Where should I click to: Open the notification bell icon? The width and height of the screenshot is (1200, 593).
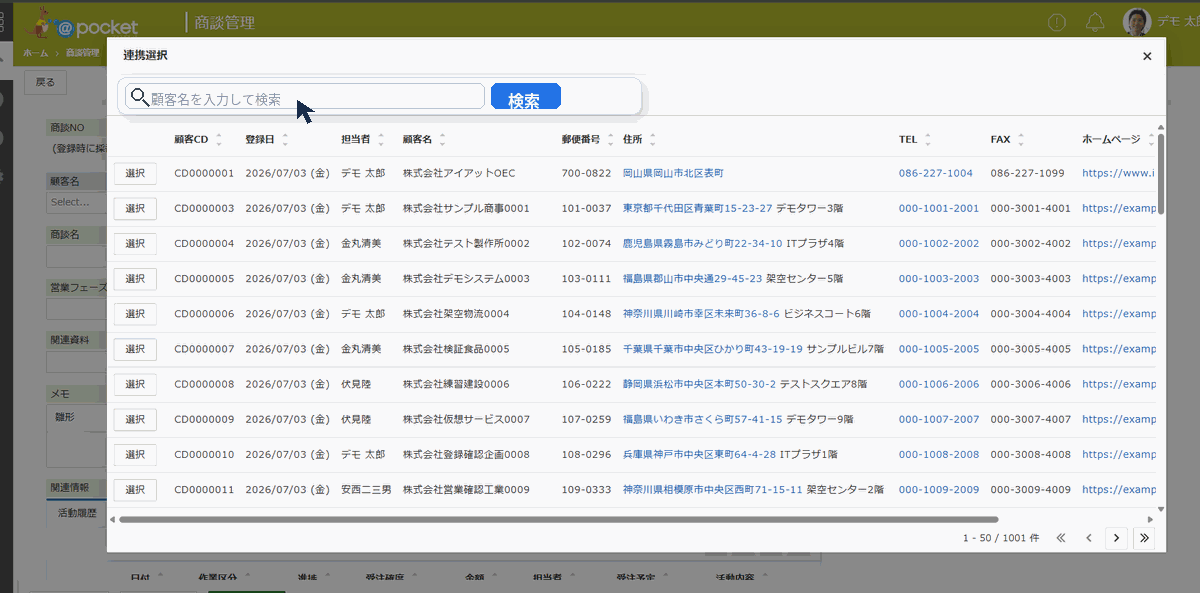(x=1095, y=22)
